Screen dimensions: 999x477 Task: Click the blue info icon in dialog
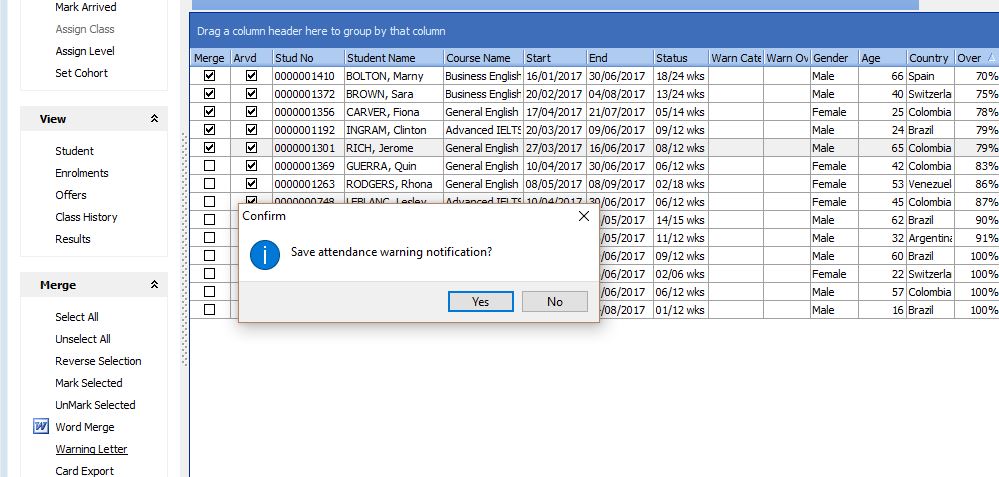264,253
